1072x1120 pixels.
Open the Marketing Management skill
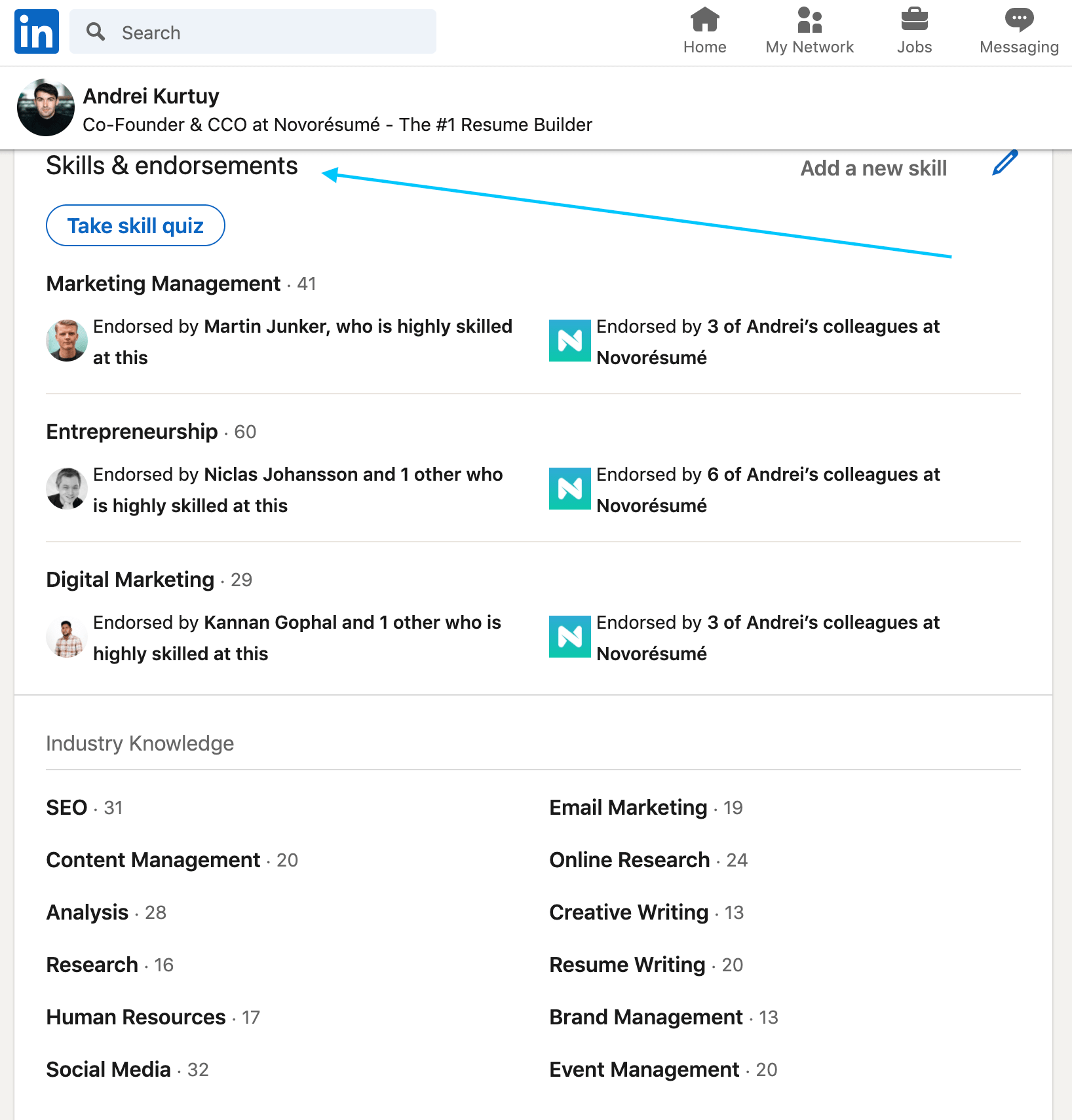coord(163,284)
